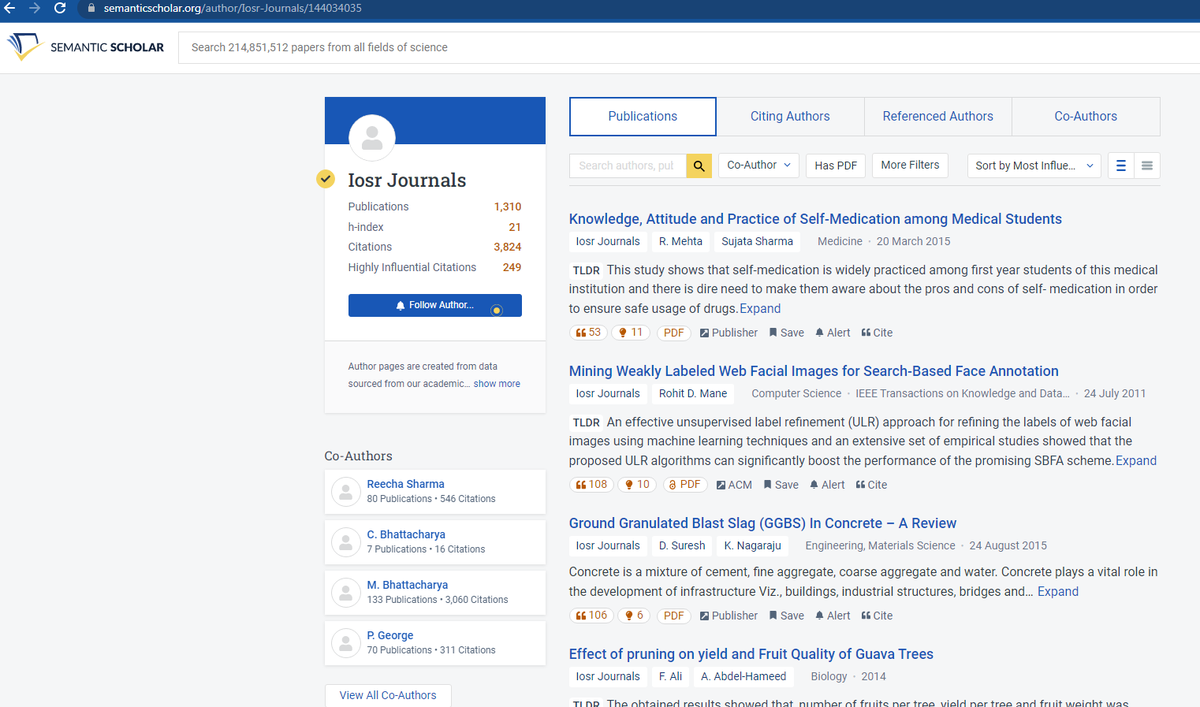Click the browser address bar URL
Screen dimensions: 1200x707
point(232,8)
